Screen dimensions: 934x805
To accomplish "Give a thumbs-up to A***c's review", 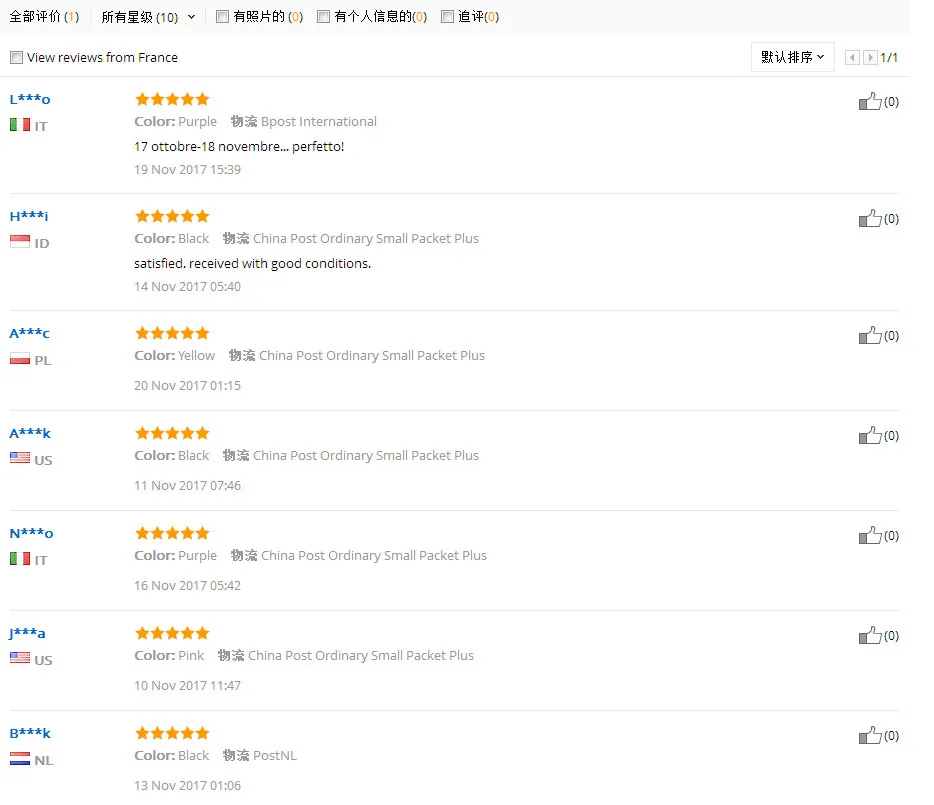I will (x=870, y=335).
